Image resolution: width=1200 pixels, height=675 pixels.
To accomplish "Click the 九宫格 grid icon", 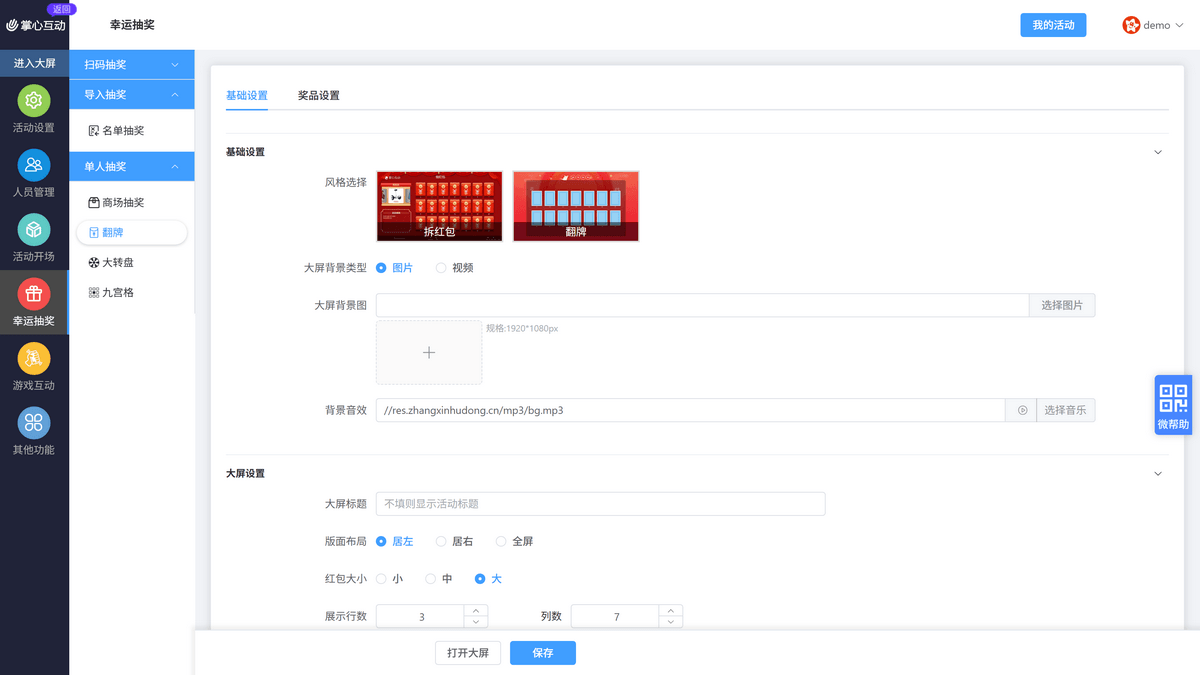I will [94, 293].
